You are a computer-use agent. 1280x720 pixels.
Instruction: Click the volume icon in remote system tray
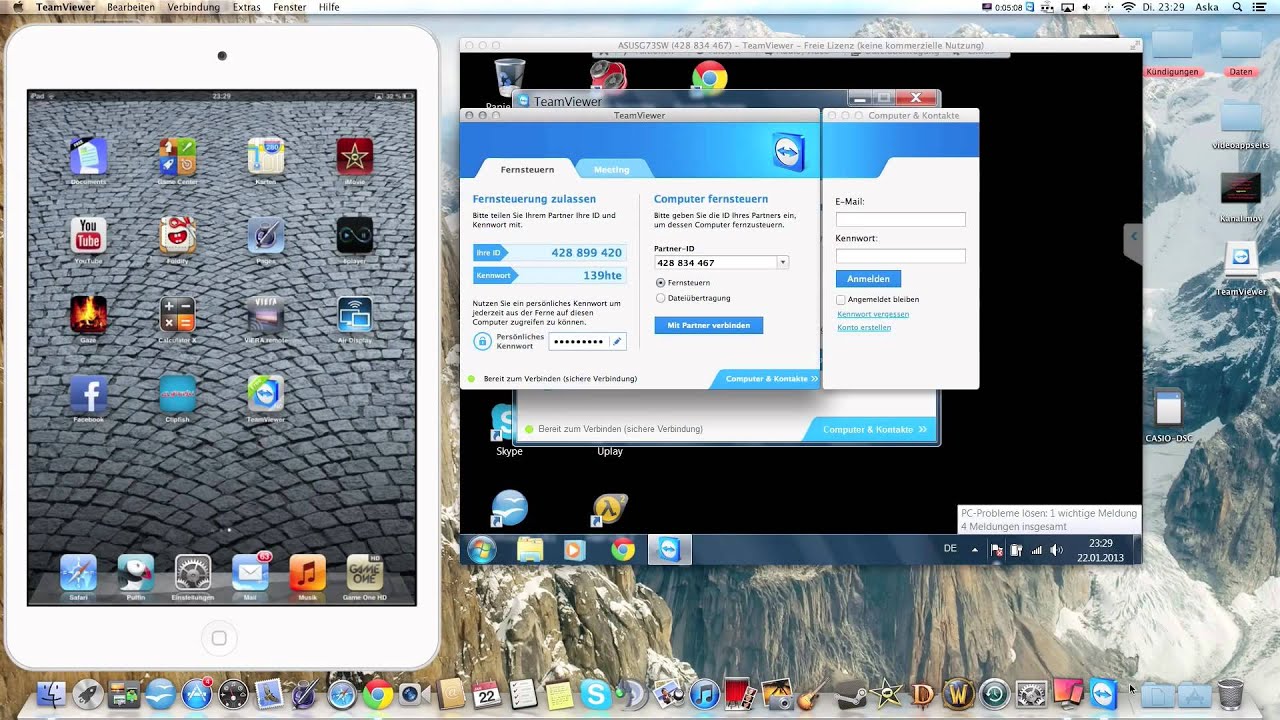1057,550
